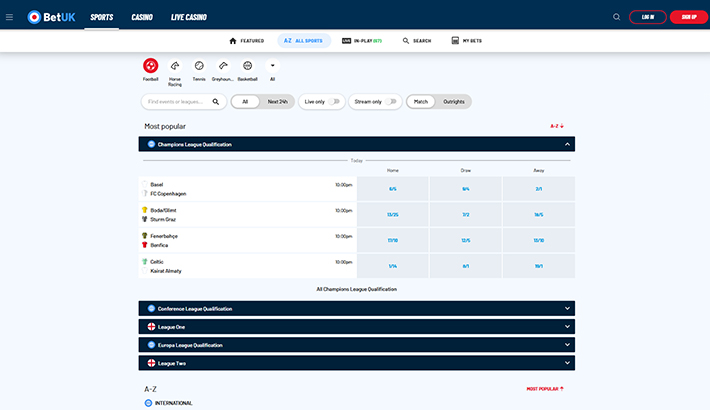Screen dimensions: 710x410
Task: Turn on the Stream only toggle
Action: (392, 101)
